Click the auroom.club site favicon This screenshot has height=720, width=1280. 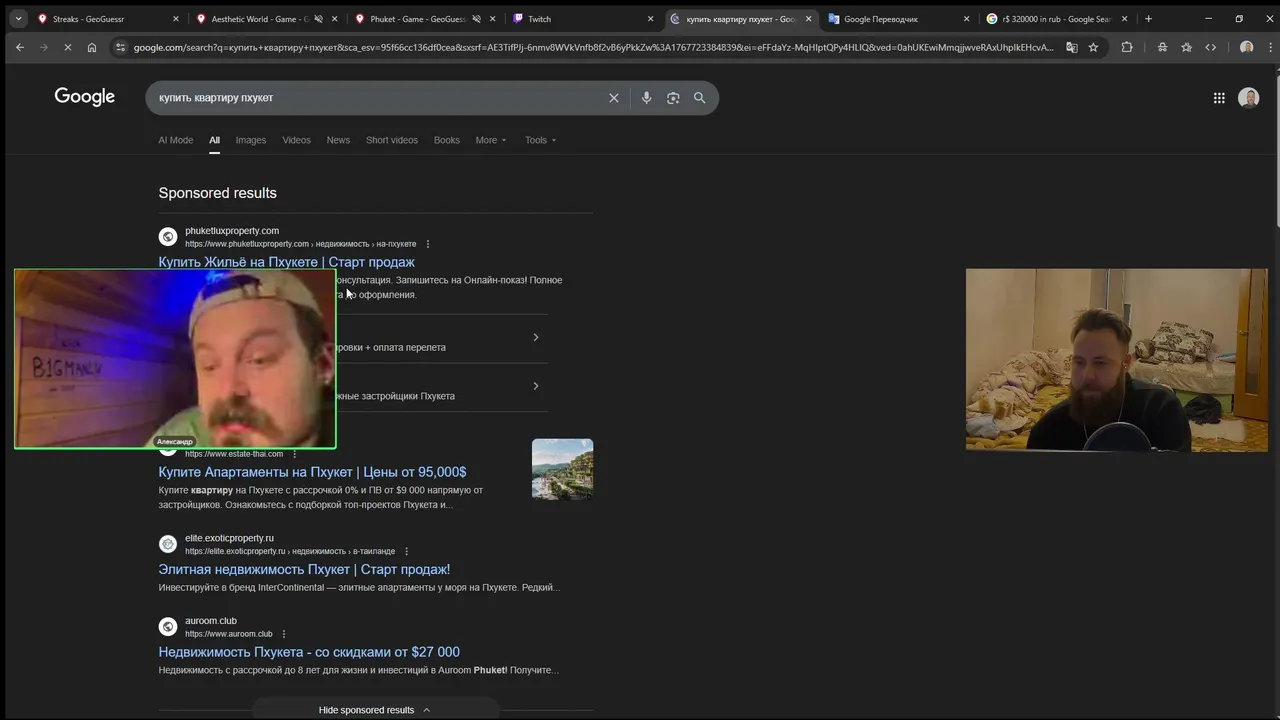[168, 627]
